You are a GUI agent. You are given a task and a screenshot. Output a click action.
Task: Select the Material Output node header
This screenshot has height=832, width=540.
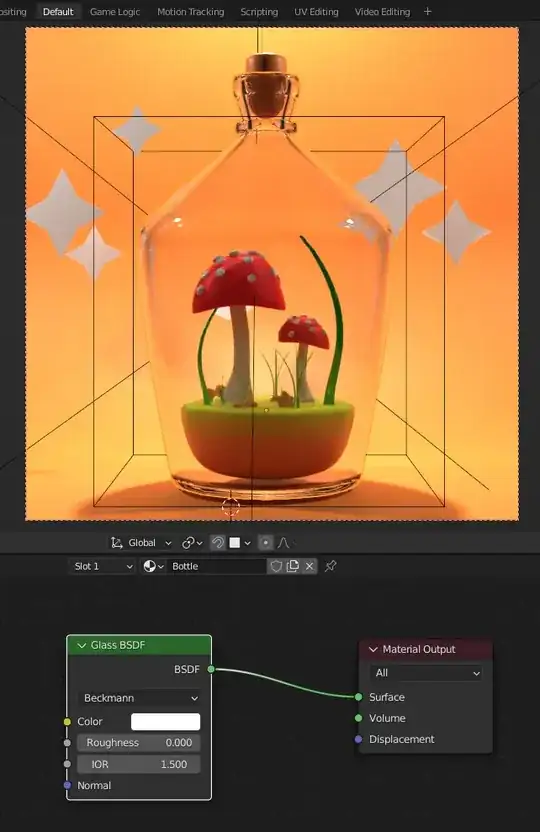tap(426, 649)
